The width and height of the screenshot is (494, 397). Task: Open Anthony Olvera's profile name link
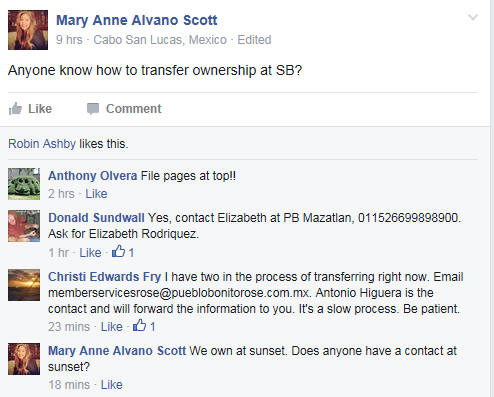click(93, 176)
